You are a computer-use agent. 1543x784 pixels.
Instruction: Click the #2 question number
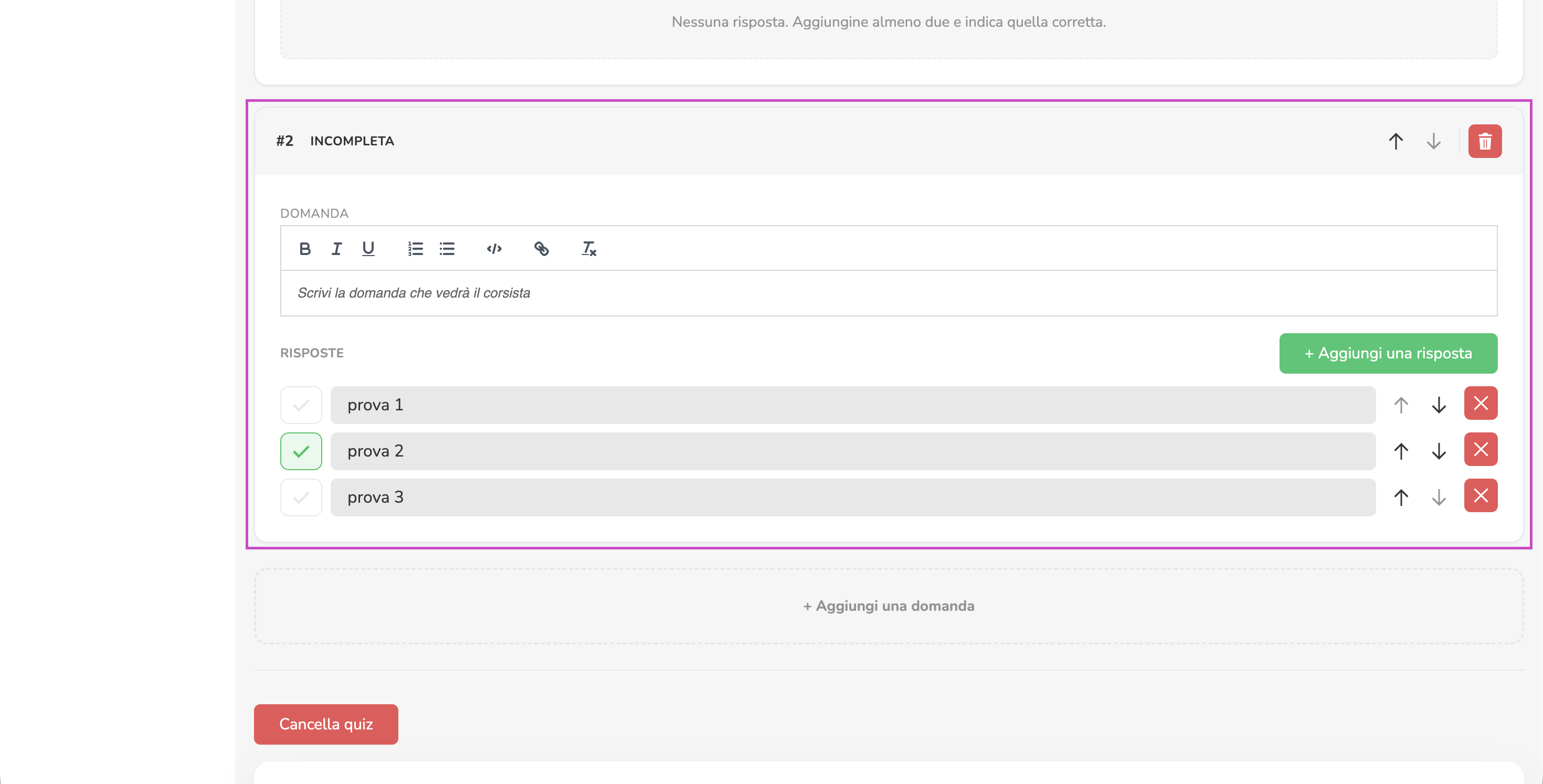pyautogui.click(x=284, y=141)
